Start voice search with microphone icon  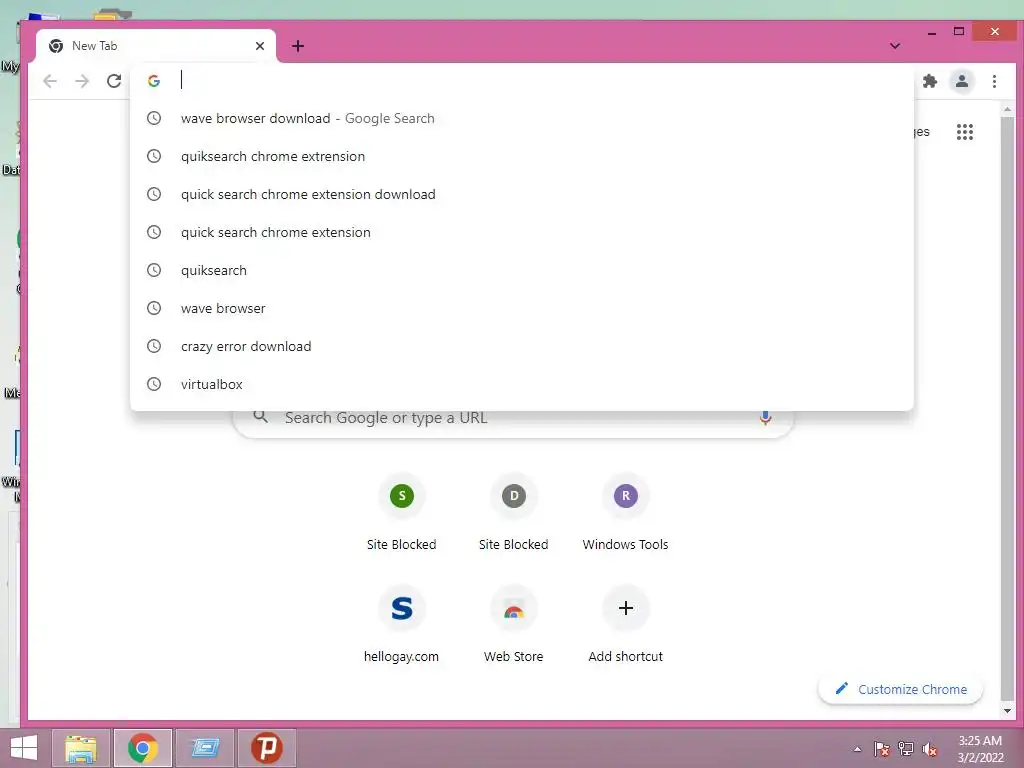pos(765,418)
